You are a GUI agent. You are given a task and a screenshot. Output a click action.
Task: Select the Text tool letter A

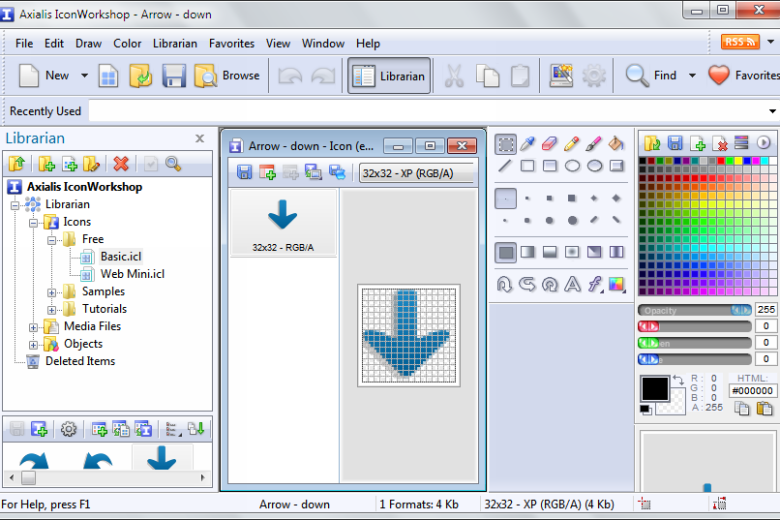pos(572,284)
